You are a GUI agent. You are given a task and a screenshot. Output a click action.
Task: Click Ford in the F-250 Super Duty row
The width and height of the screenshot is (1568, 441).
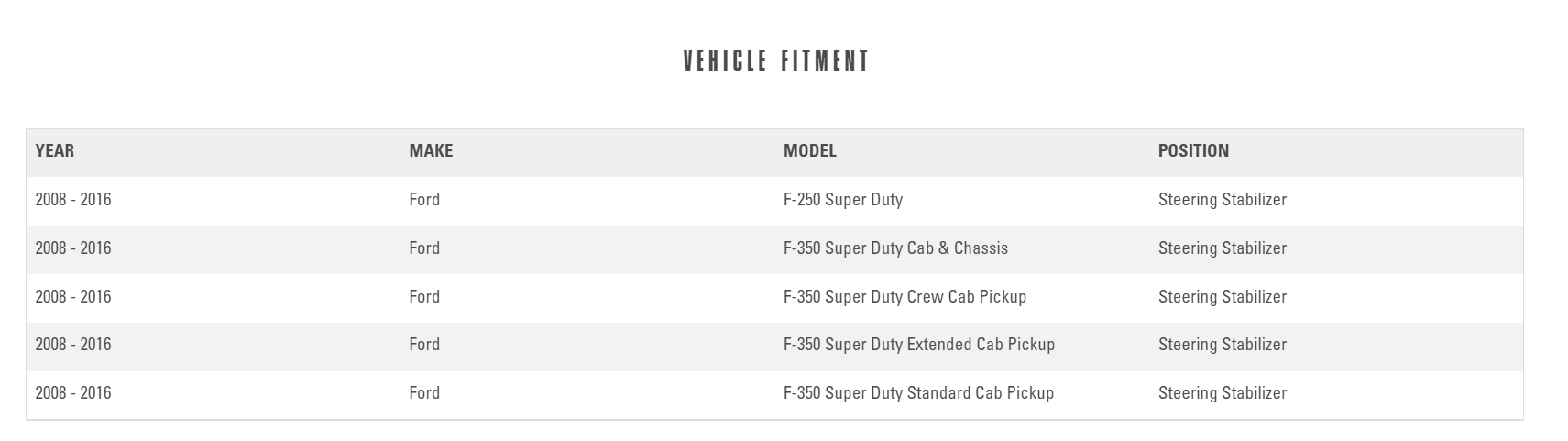[424, 200]
